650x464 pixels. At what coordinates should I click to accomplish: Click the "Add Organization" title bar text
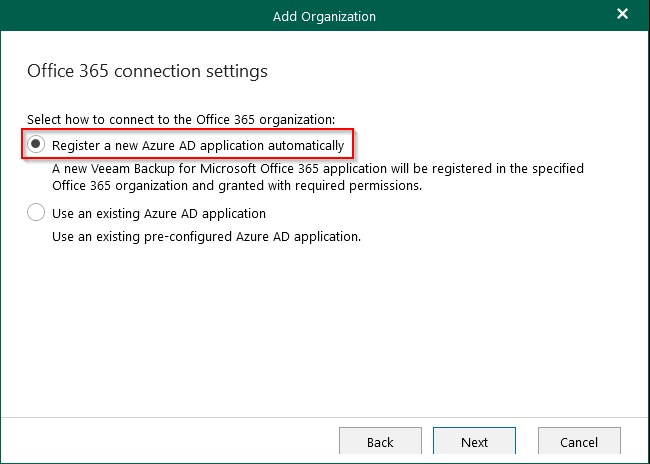click(324, 17)
